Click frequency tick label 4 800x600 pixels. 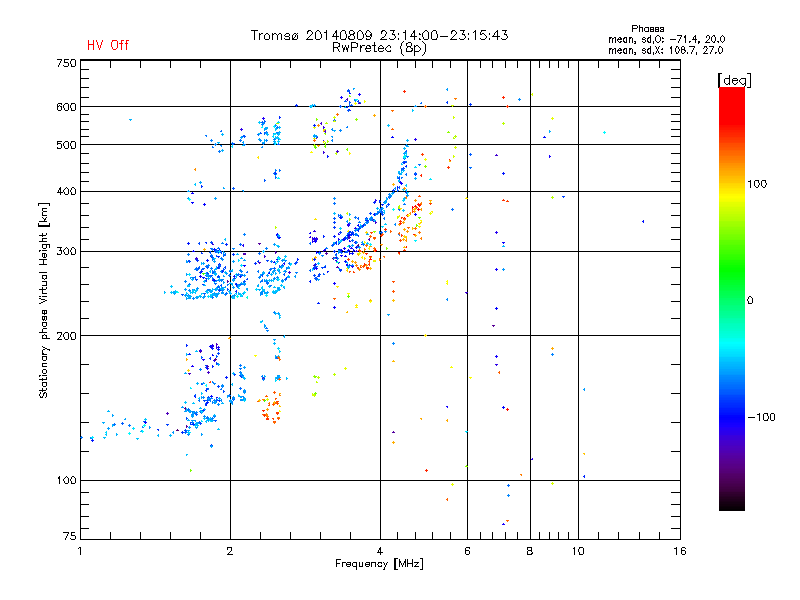click(380, 551)
